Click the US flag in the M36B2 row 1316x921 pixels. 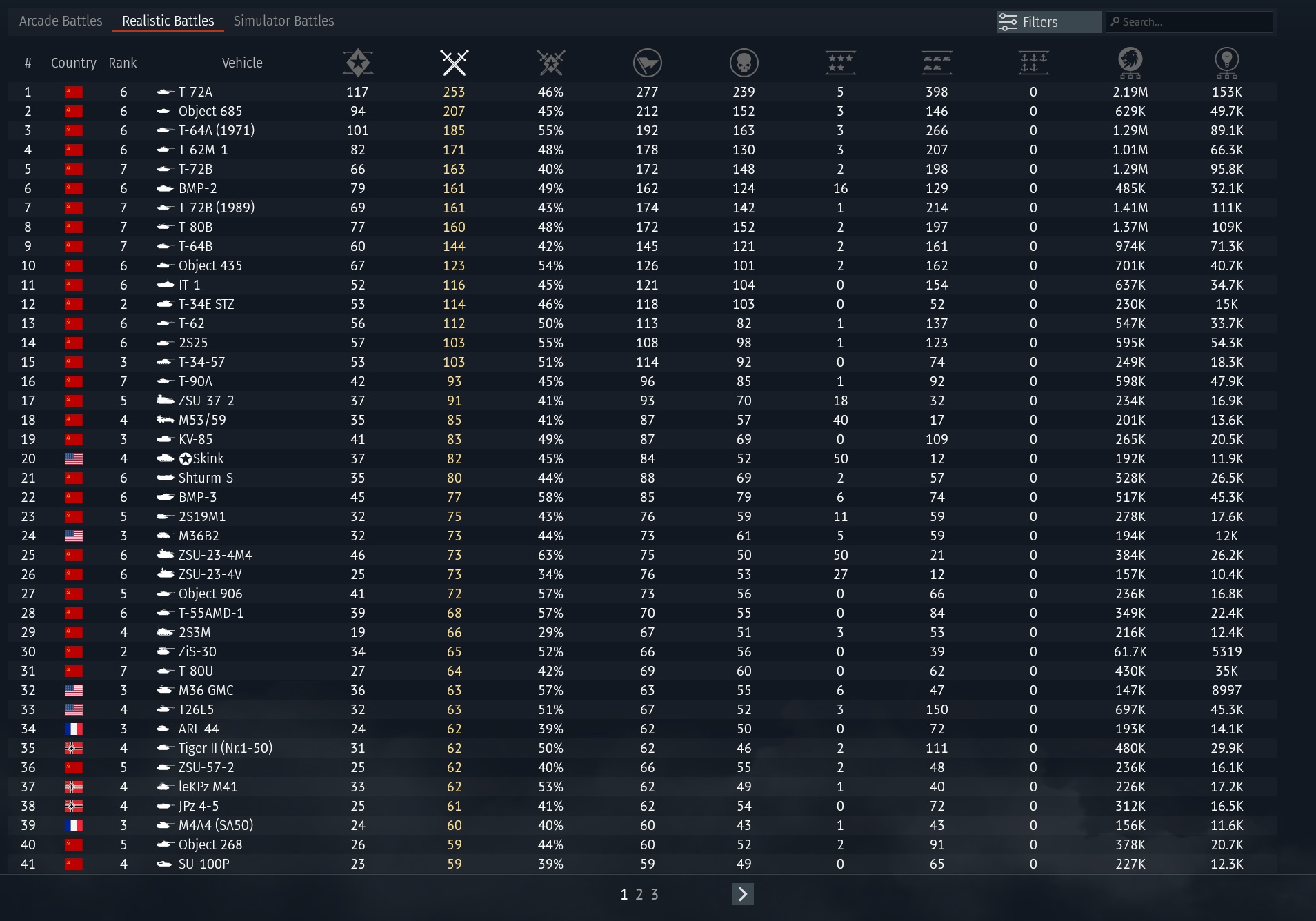click(74, 536)
